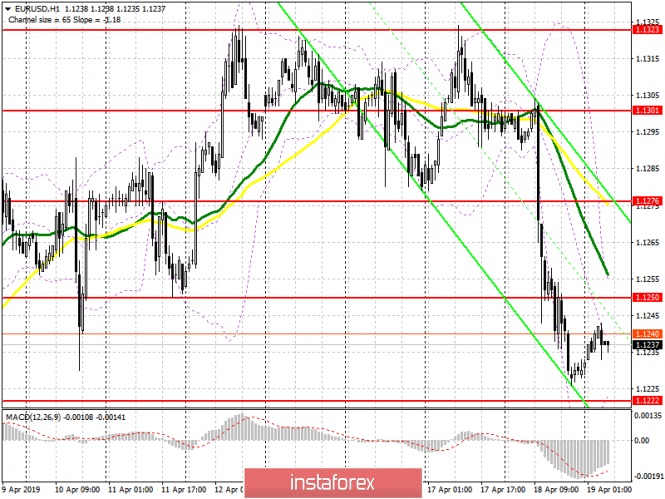Select the 1.1222 red price level label
Image resolution: width=665 pixels, height=499 pixels.
(647, 400)
